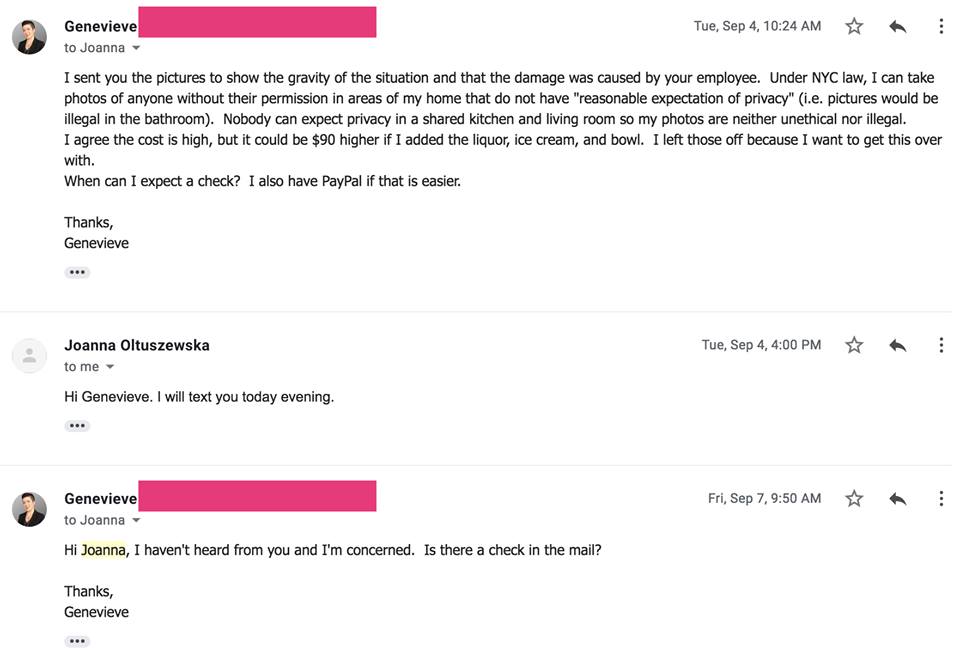Viewport: 960px width, 665px height.
Task: Reply to Joanna Oltuszewska's 4:00 PM message
Action: (x=897, y=345)
